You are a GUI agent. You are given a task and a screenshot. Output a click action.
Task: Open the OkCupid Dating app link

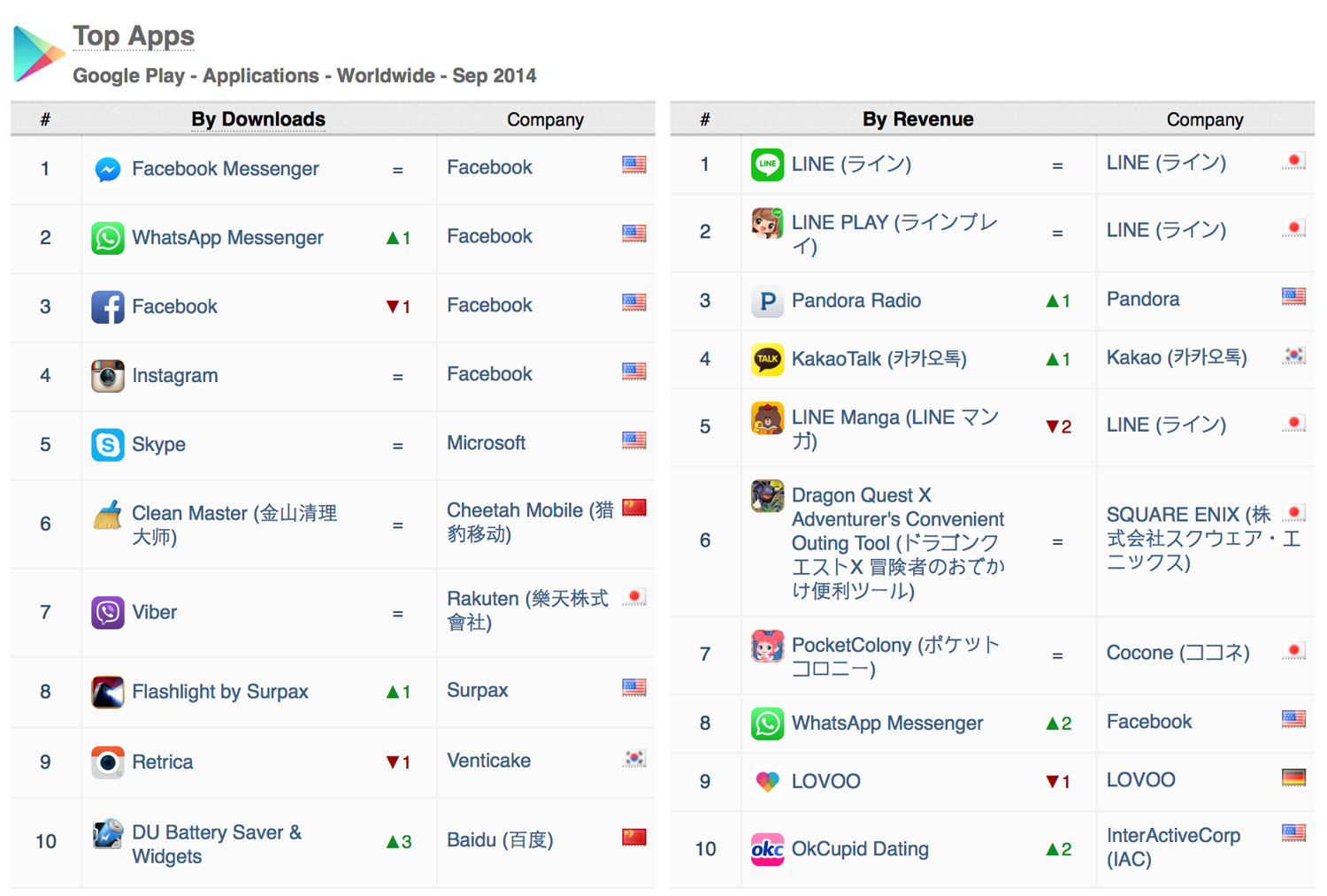click(860, 849)
